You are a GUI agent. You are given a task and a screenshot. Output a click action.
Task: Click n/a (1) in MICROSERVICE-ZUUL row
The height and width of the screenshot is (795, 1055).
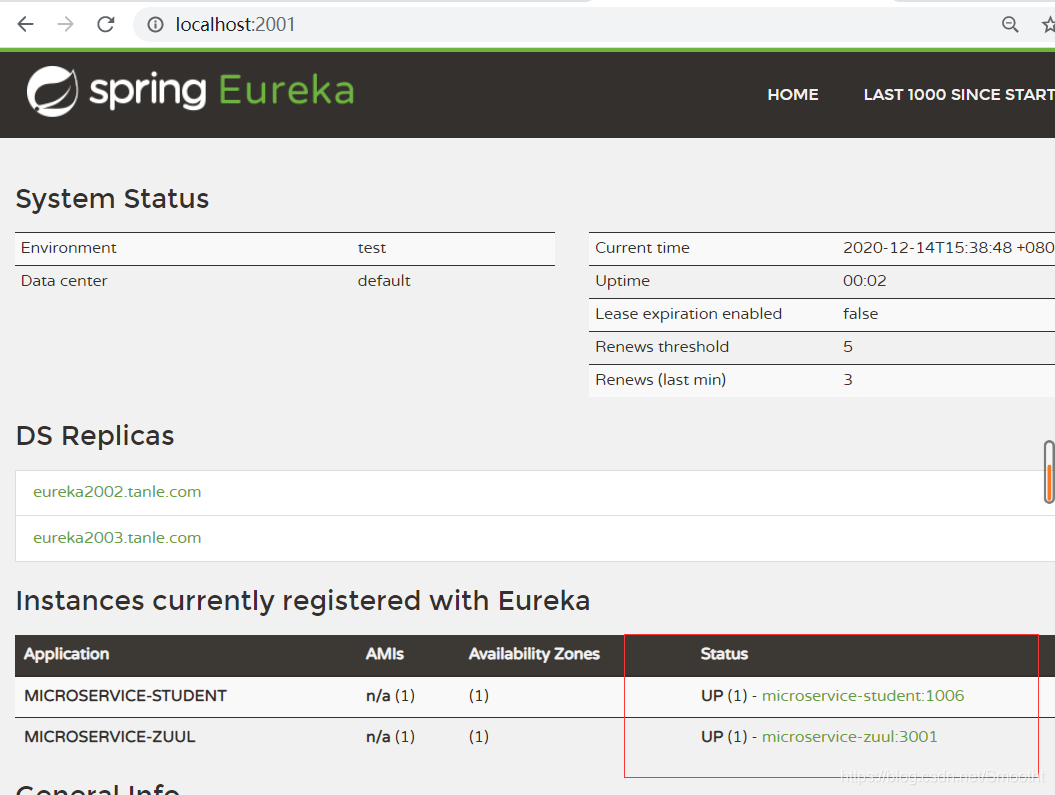tap(390, 736)
